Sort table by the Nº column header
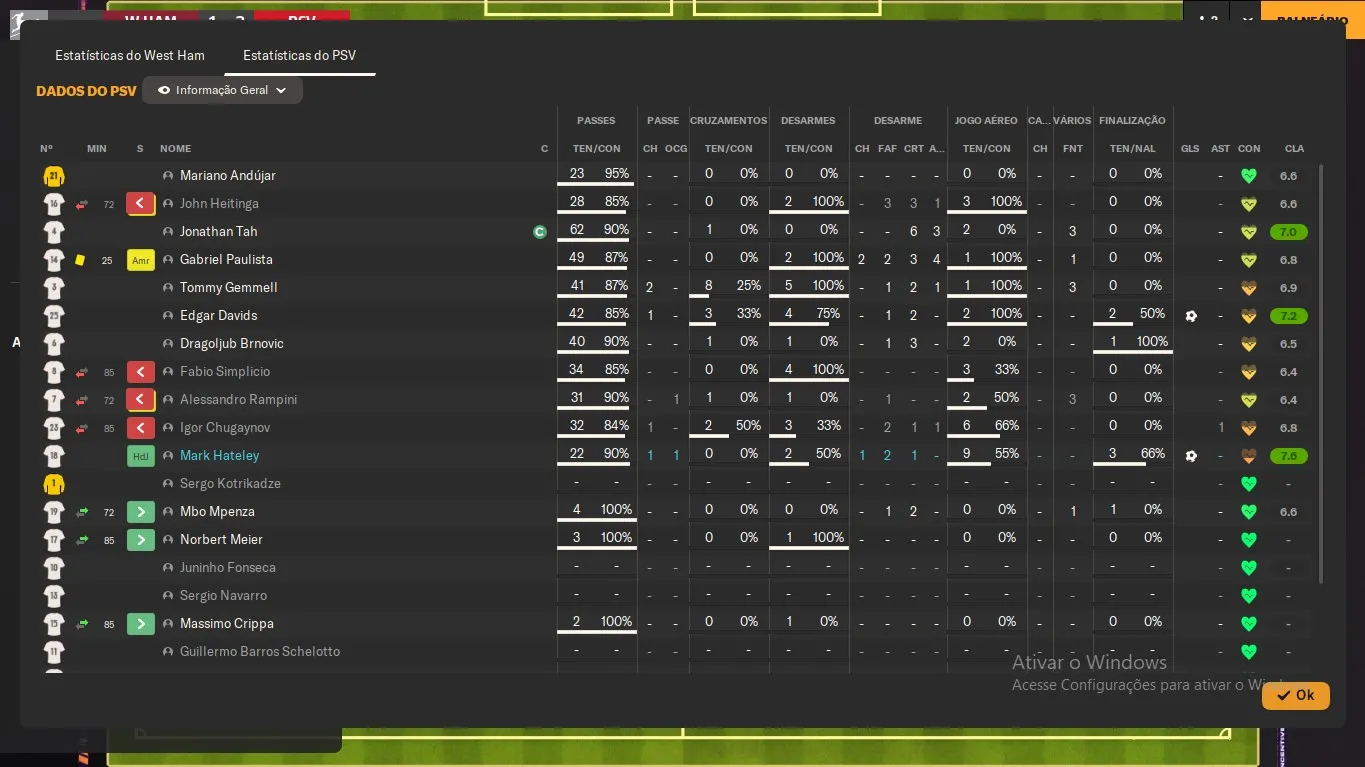1365x767 pixels. [46, 149]
